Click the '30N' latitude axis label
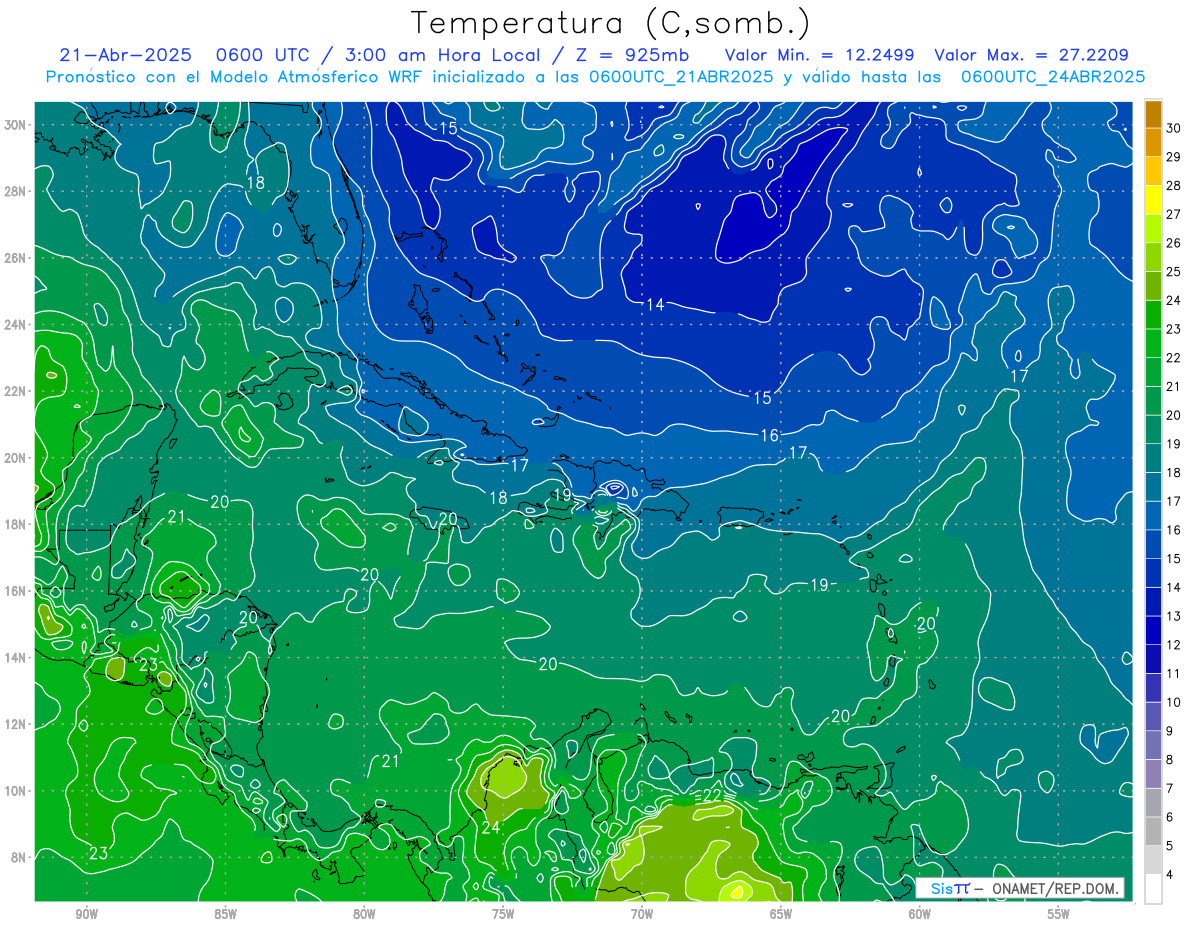1200x927 pixels. click(17, 125)
